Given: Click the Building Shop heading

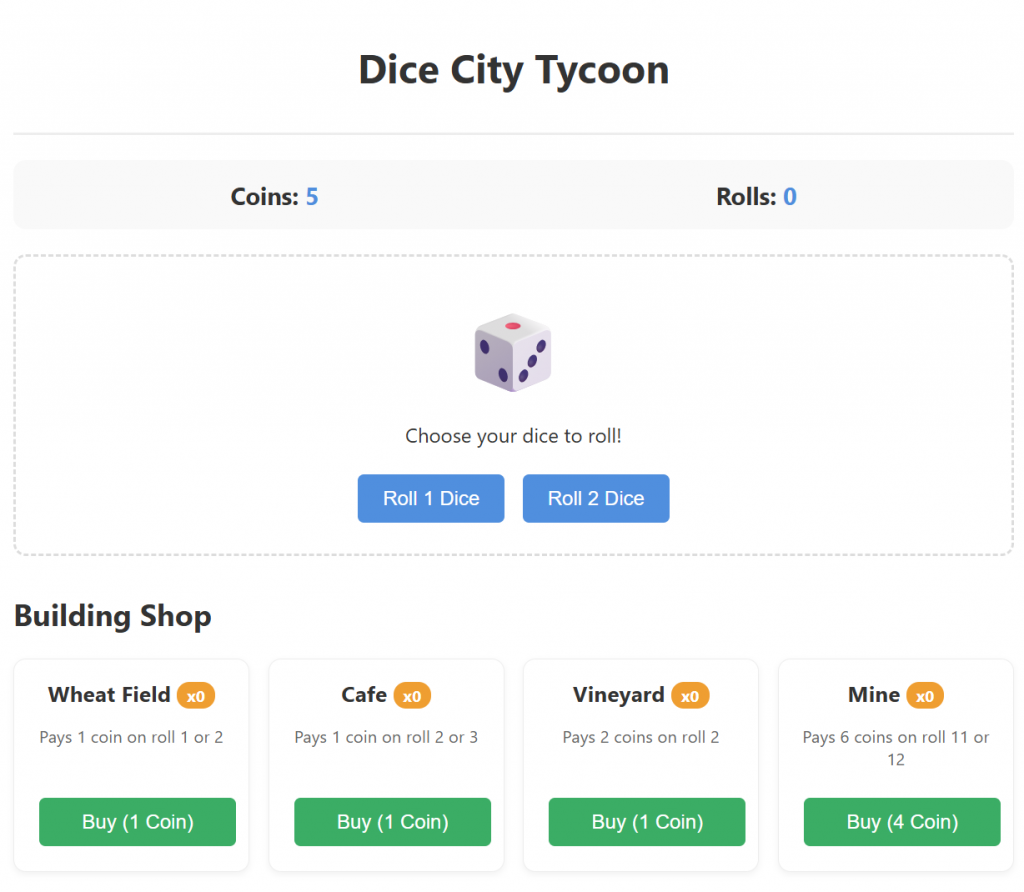Looking at the screenshot, I should point(113,616).
